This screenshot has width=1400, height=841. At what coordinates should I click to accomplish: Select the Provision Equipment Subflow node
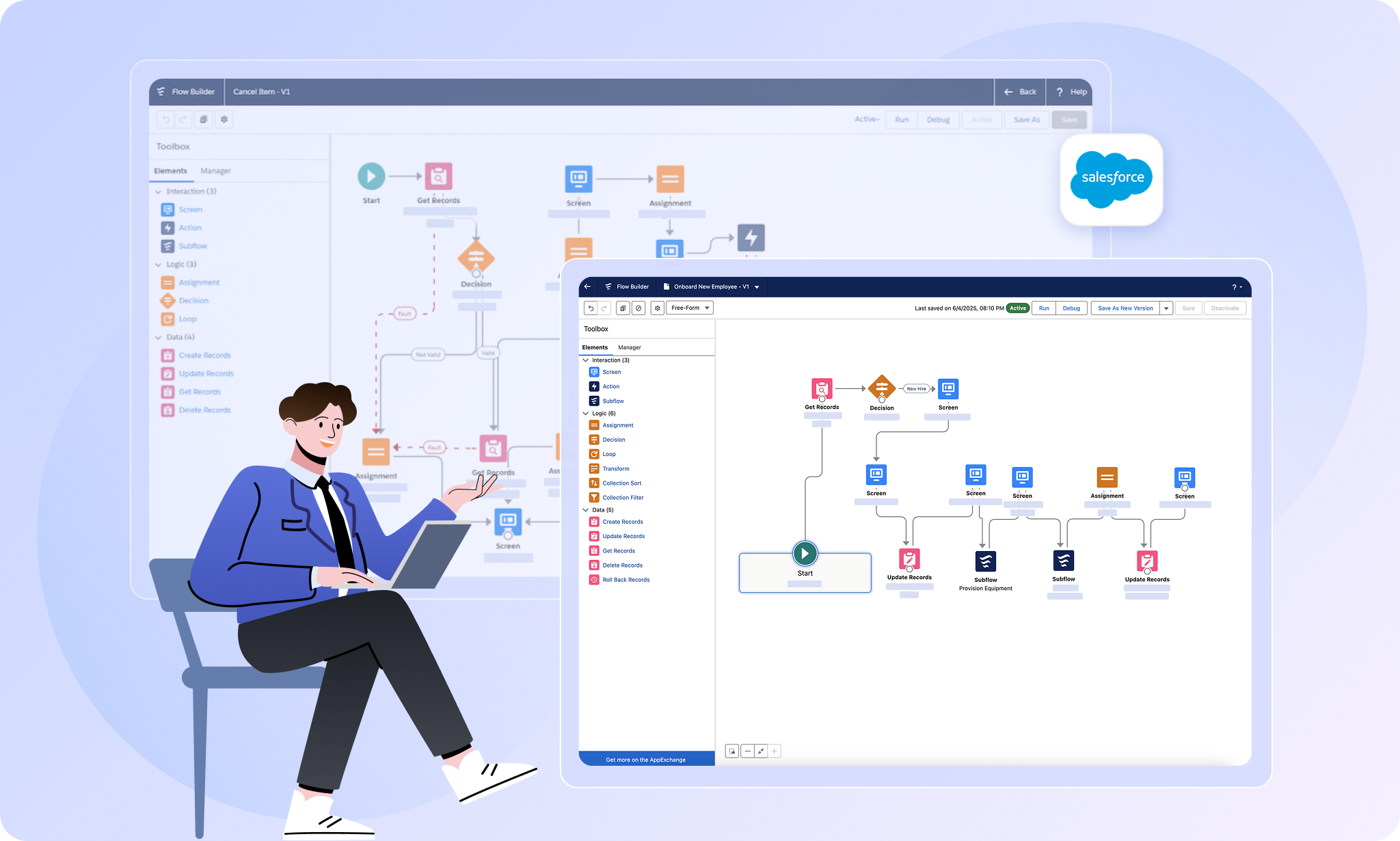[x=985, y=561]
